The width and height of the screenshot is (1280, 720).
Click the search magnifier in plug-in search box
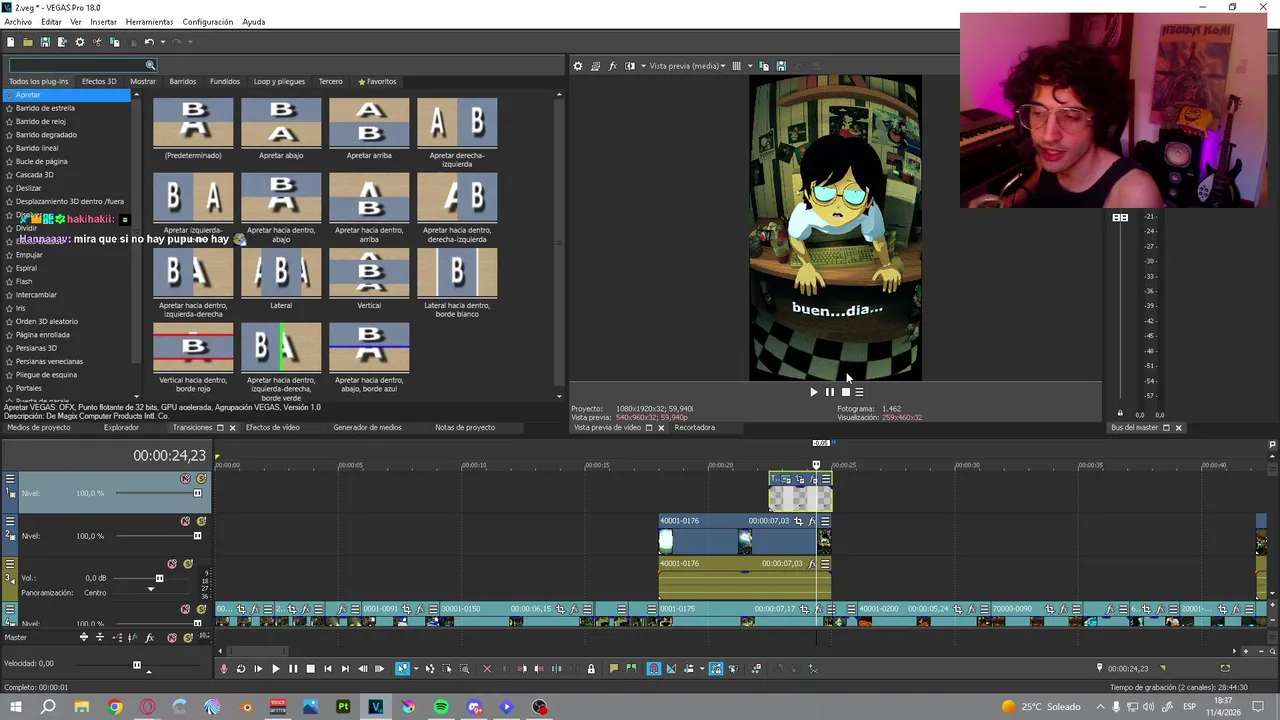point(150,66)
